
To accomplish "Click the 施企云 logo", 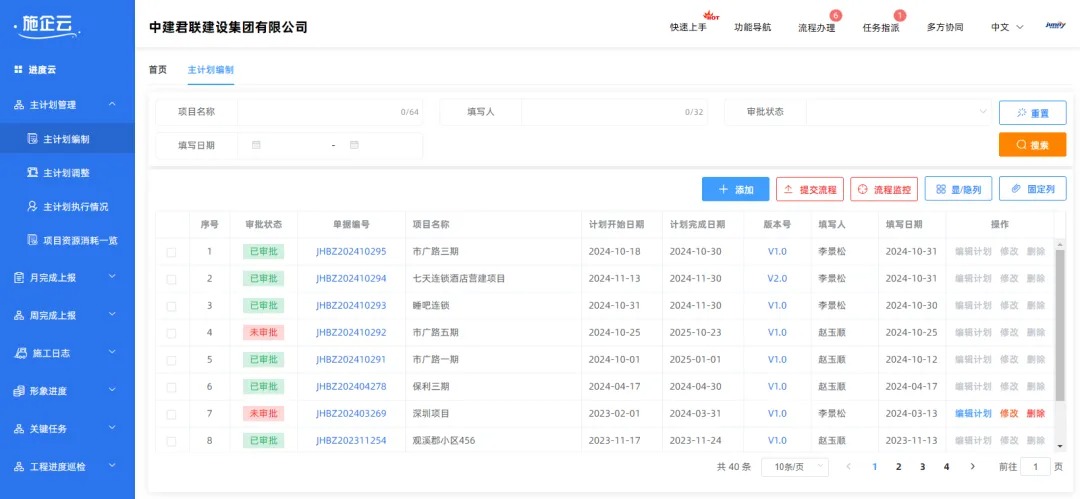I will click(x=47, y=26).
